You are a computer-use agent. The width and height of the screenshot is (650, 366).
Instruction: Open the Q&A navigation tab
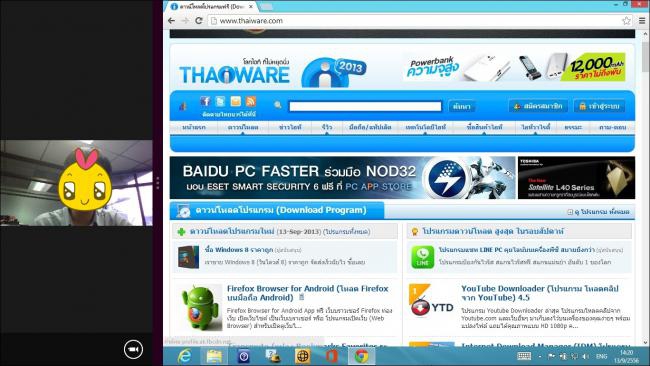[x=612, y=127]
